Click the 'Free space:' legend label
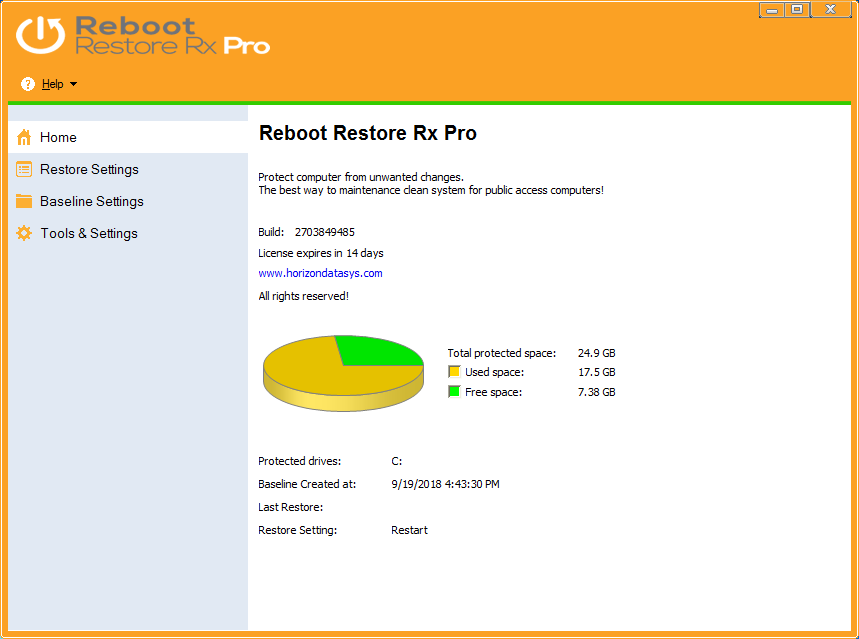This screenshot has height=639, width=859. click(494, 392)
